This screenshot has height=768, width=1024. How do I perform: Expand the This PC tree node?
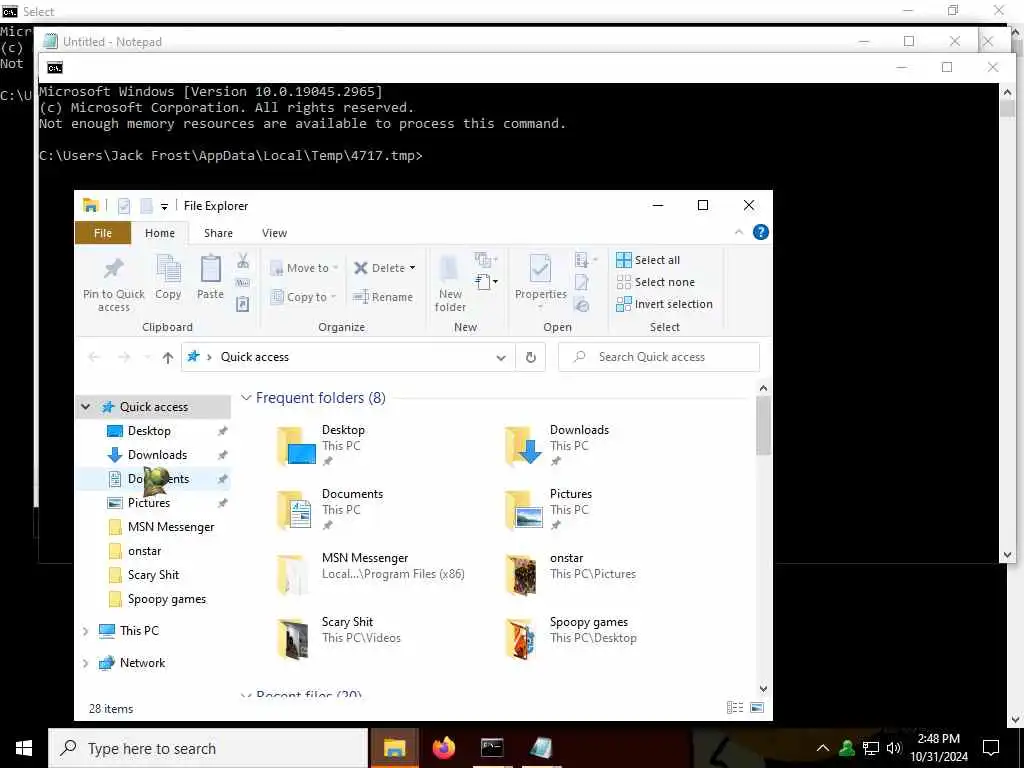click(86, 631)
